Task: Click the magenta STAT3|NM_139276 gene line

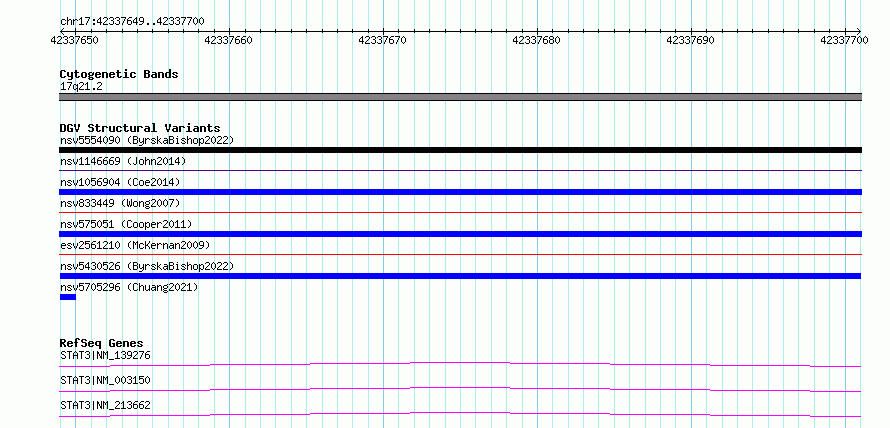Action: [460, 364]
